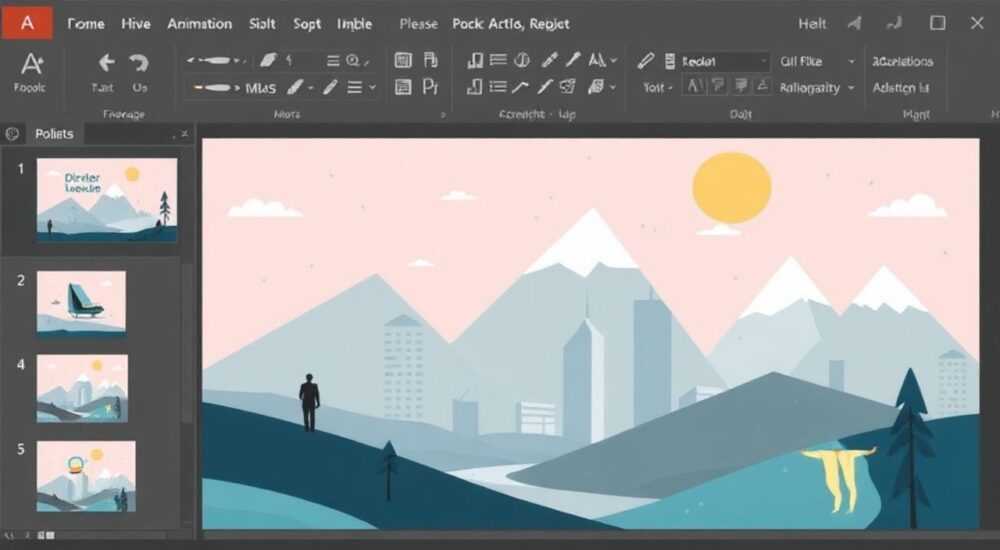
Task: Click the magnifier icon in the Nlora group
Action: 353,61
